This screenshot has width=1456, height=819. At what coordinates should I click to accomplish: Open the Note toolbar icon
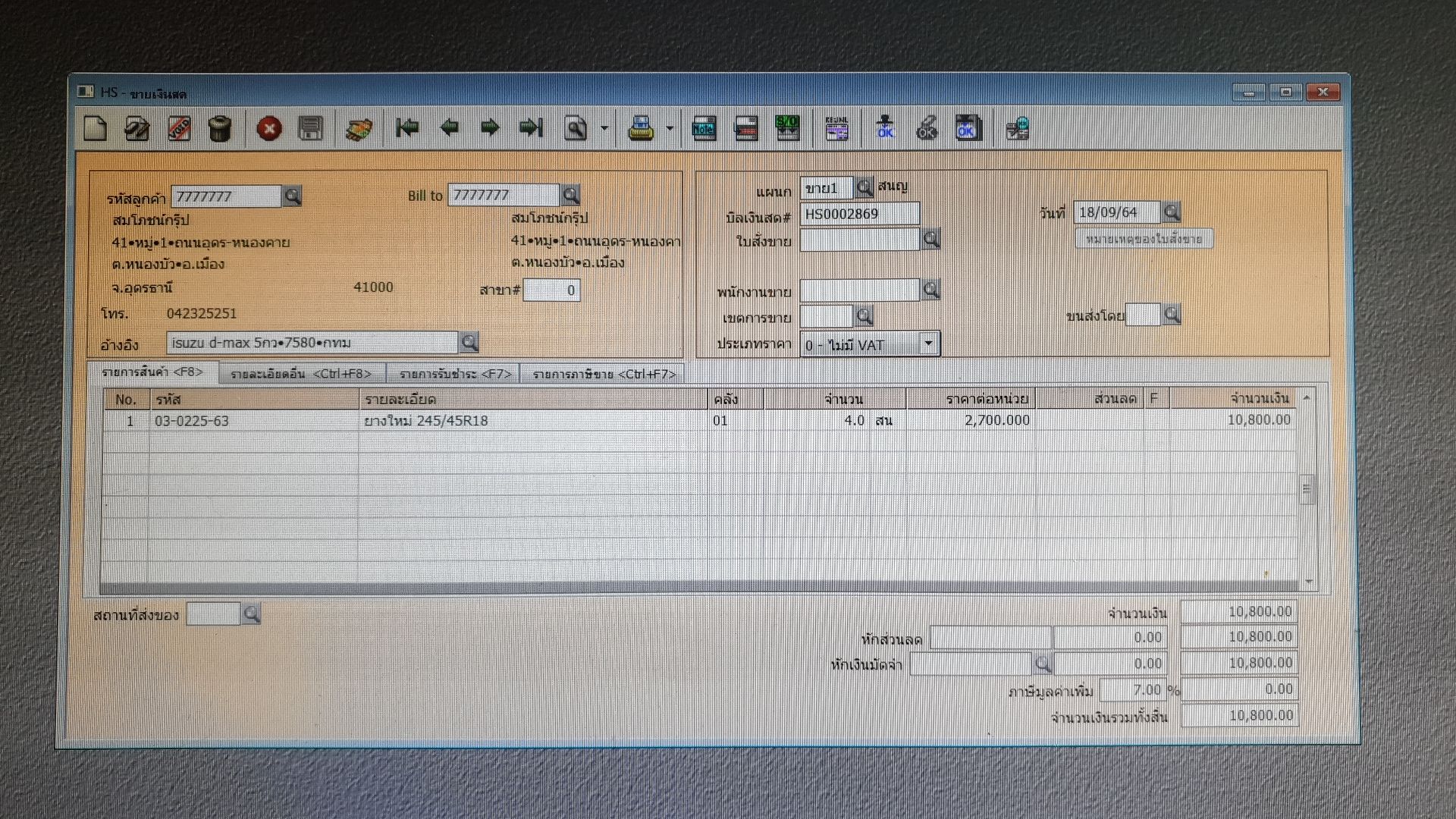point(704,128)
